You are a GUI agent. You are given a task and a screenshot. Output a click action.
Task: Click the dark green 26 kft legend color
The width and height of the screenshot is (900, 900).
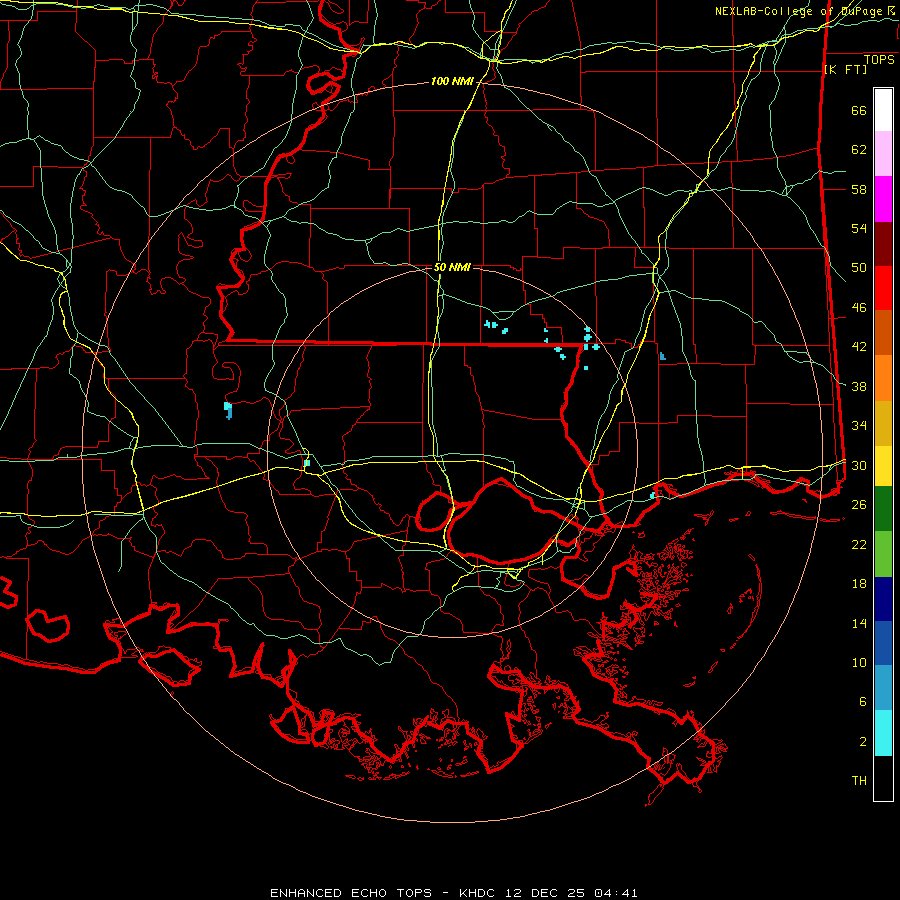point(883,509)
